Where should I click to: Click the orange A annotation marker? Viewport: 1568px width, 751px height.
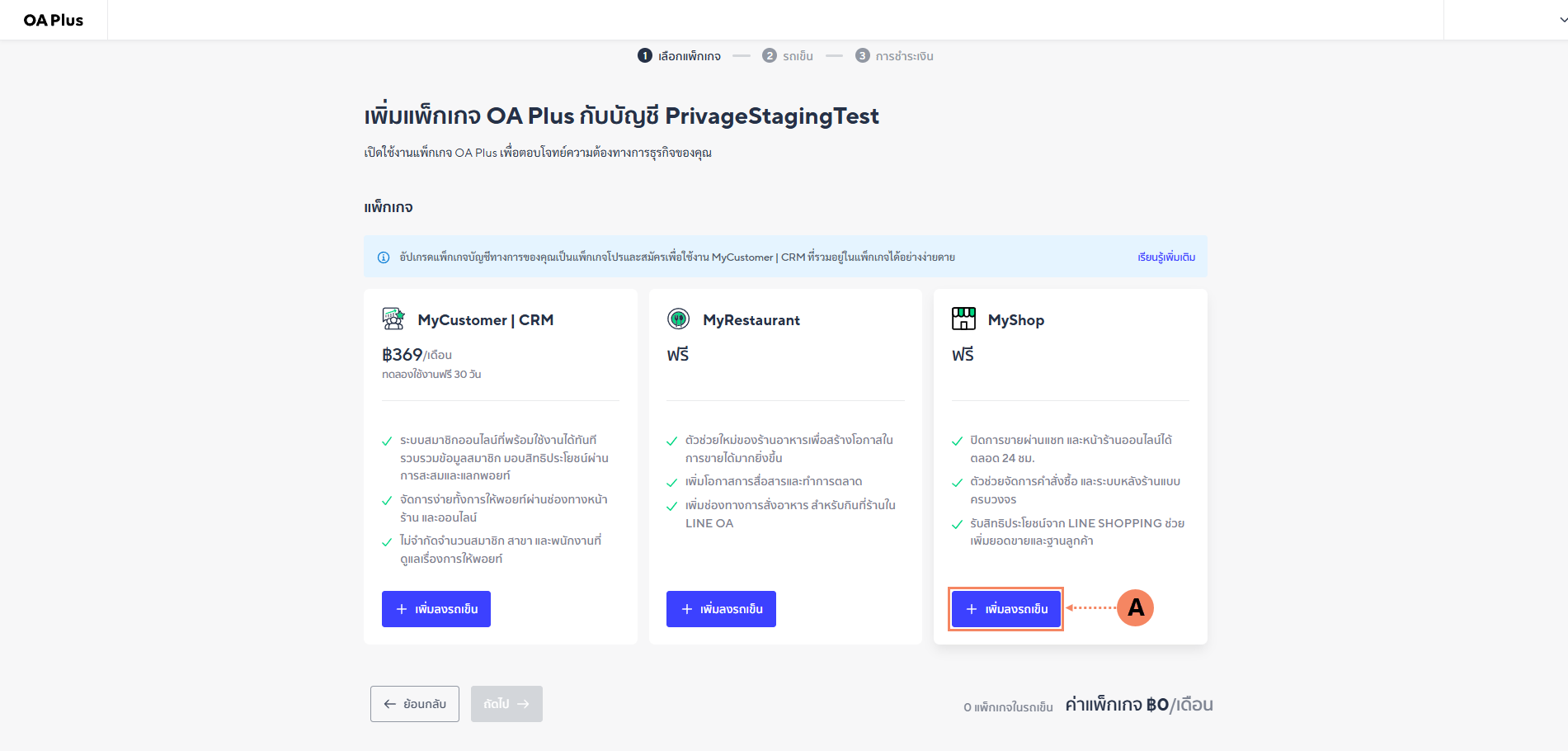1135,608
